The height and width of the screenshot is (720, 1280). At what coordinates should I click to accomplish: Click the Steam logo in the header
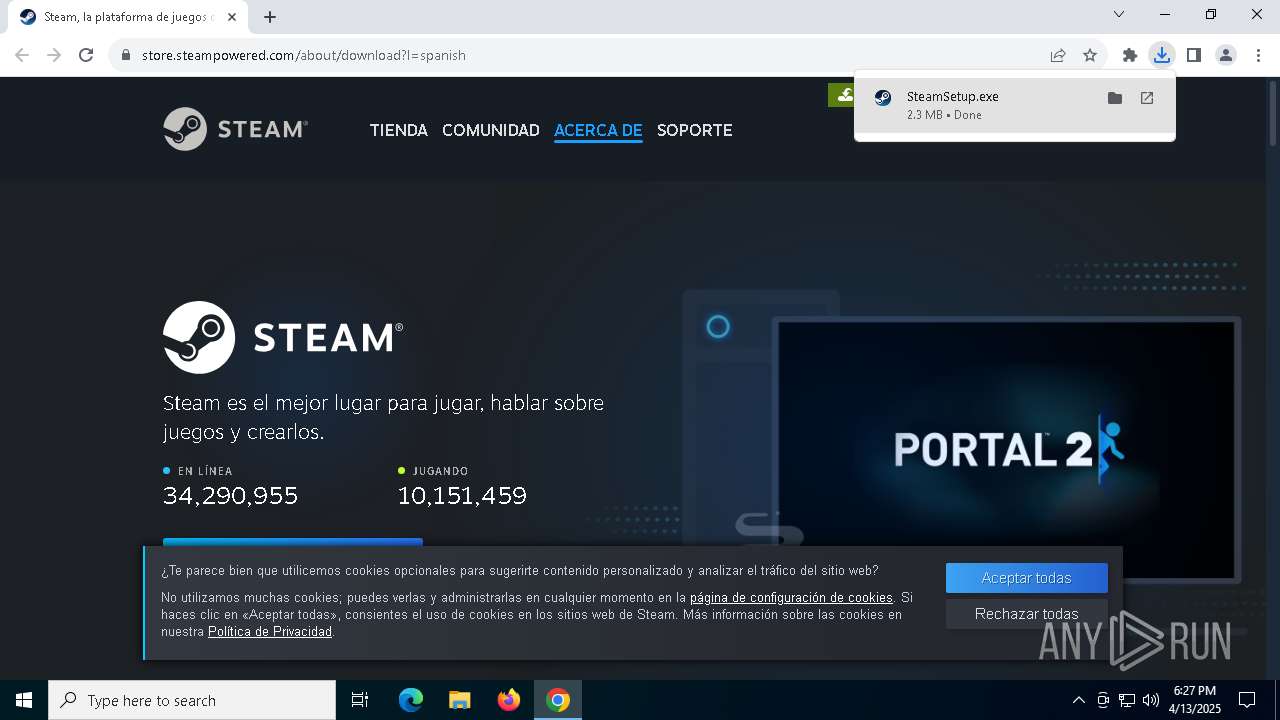[235, 129]
